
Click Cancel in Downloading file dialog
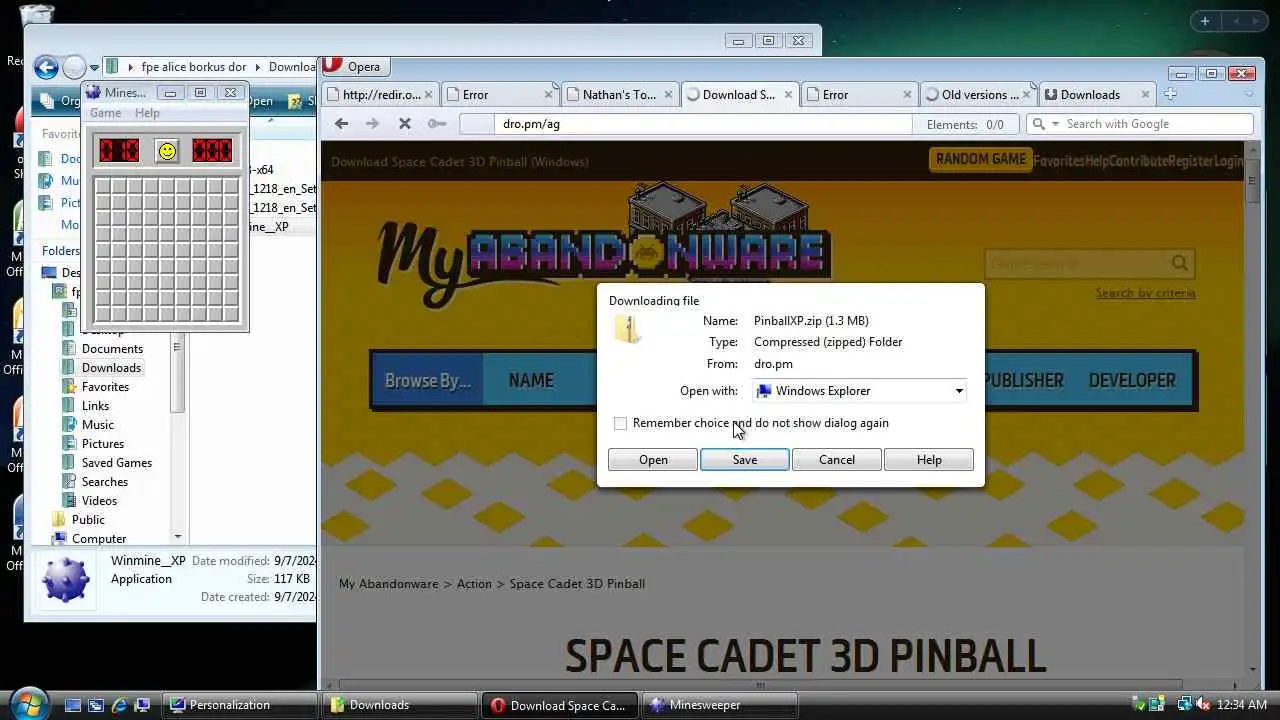tap(837, 460)
